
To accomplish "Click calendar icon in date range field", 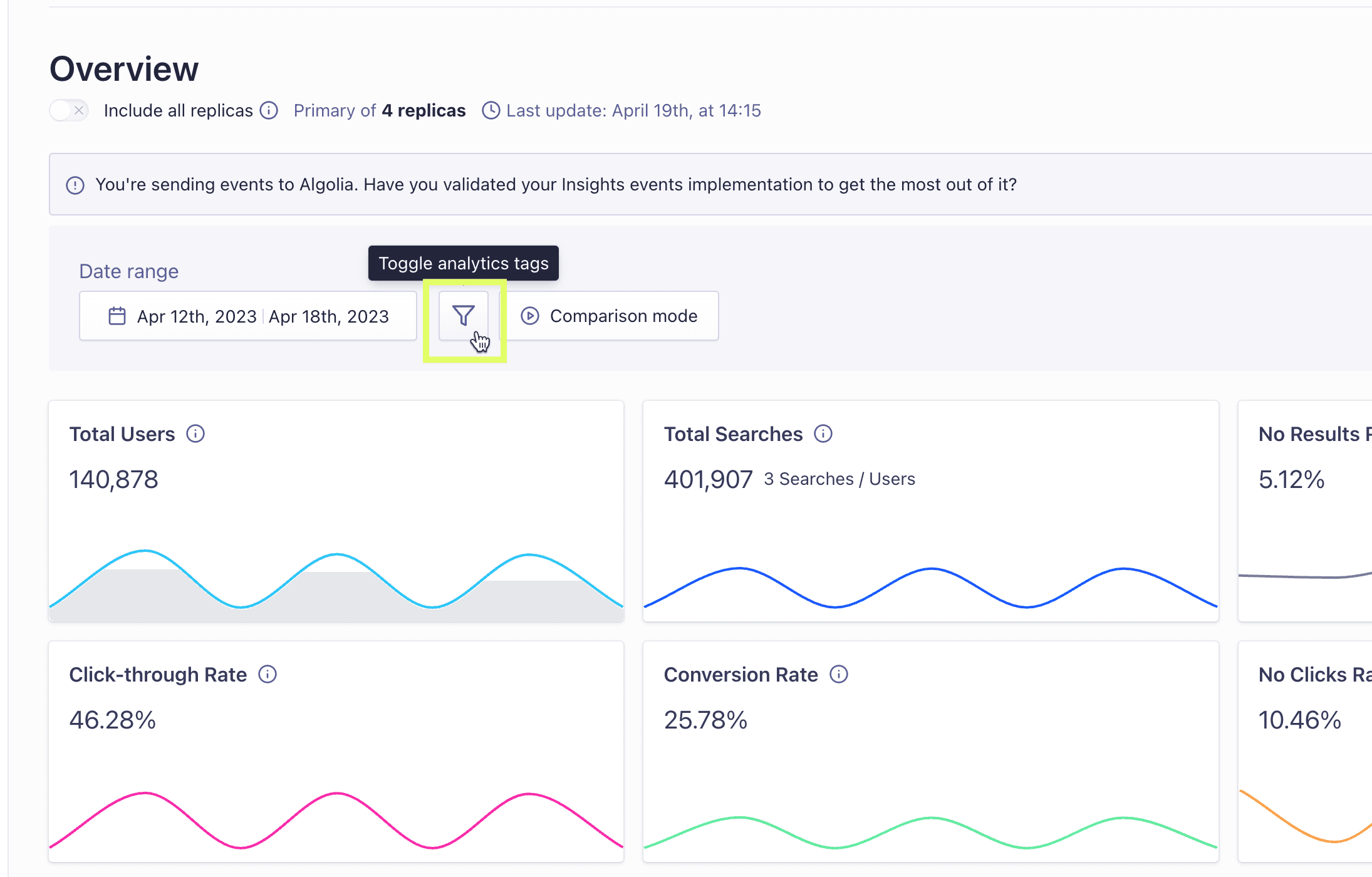I will coord(117,316).
